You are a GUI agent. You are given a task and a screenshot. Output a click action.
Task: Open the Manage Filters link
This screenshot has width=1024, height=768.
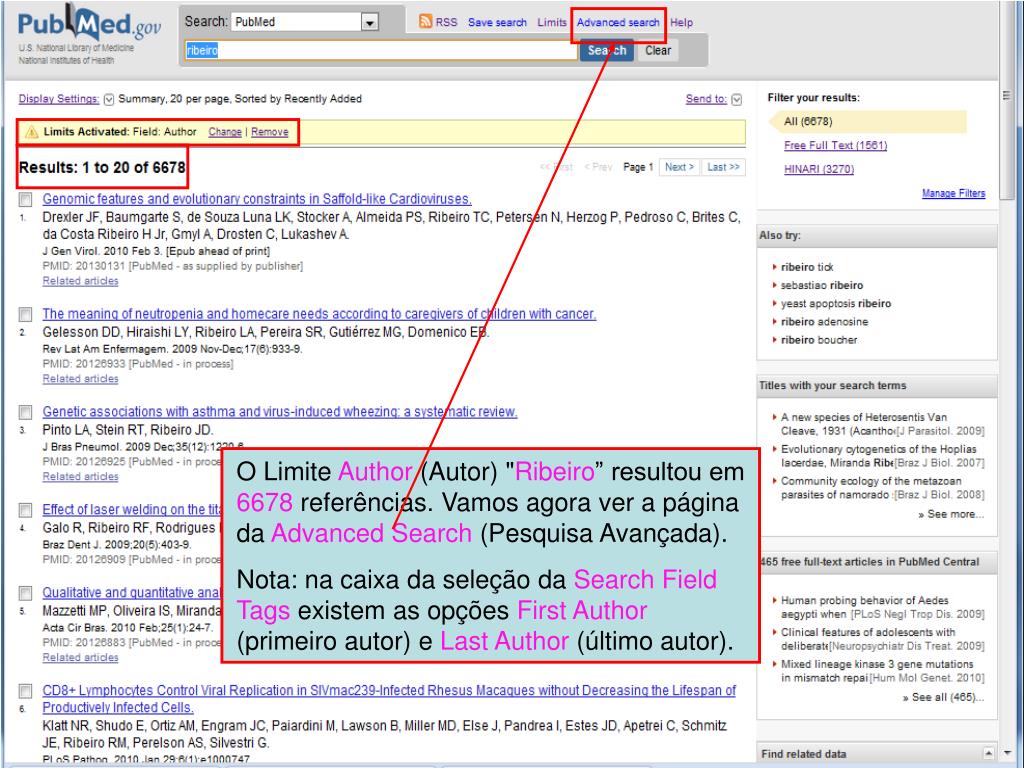[953, 193]
